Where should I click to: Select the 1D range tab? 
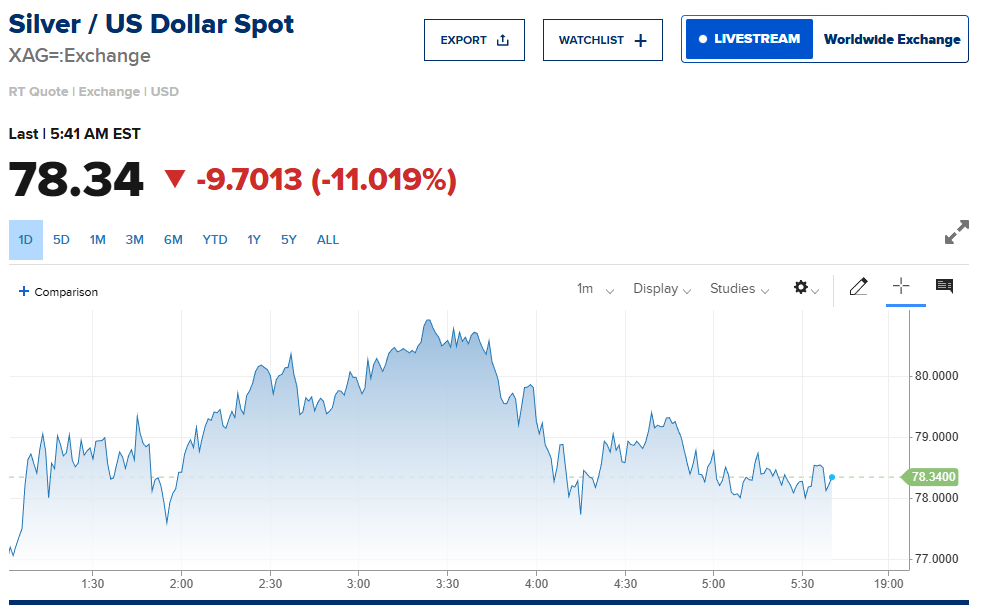[x=26, y=240]
